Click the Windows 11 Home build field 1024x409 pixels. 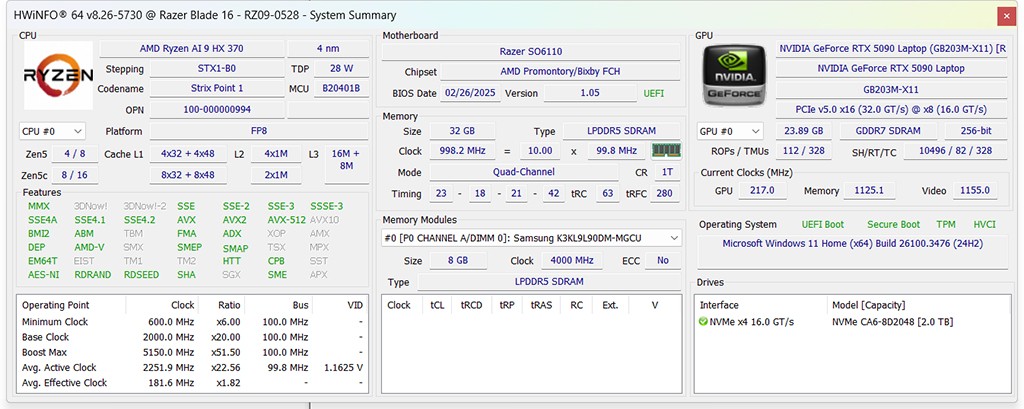pyautogui.click(x=852, y=244)
